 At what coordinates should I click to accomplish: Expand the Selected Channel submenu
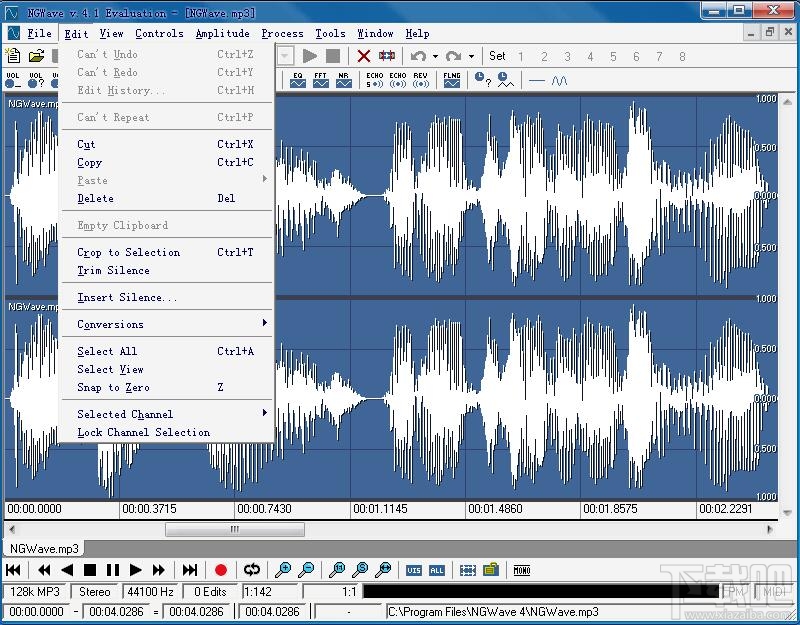[126, 413]
